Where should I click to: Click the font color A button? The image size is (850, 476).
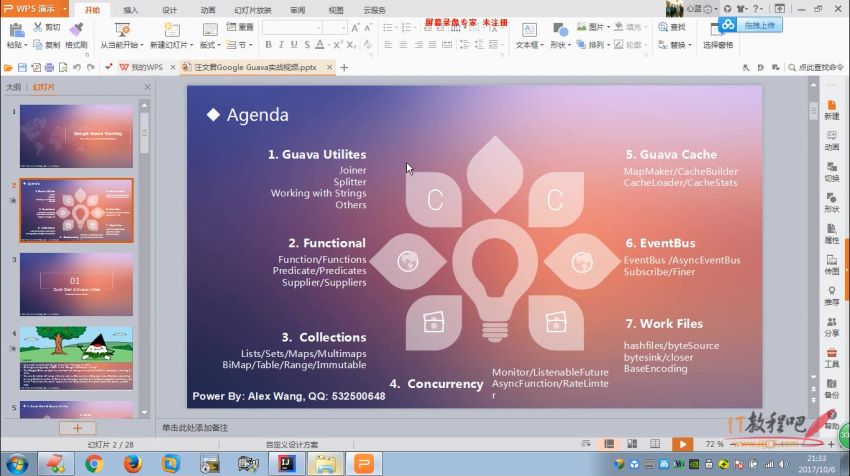pos(320,44)
